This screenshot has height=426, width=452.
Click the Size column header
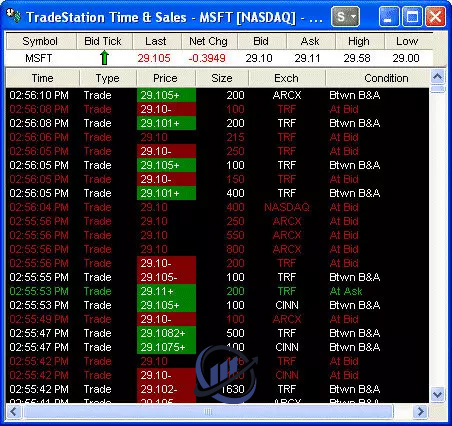click(222, 78)
